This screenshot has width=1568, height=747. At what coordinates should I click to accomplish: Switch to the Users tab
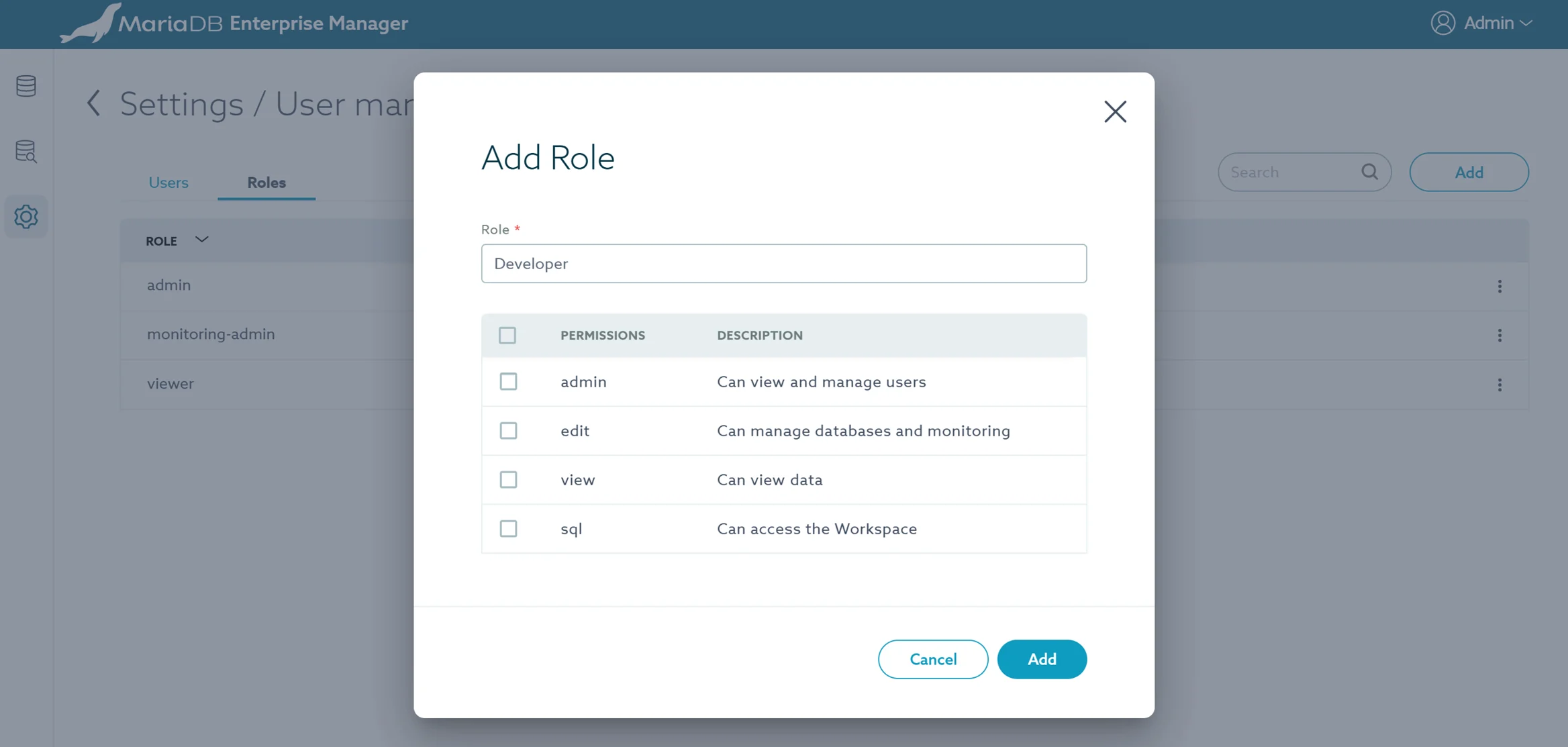click(168, 183)
